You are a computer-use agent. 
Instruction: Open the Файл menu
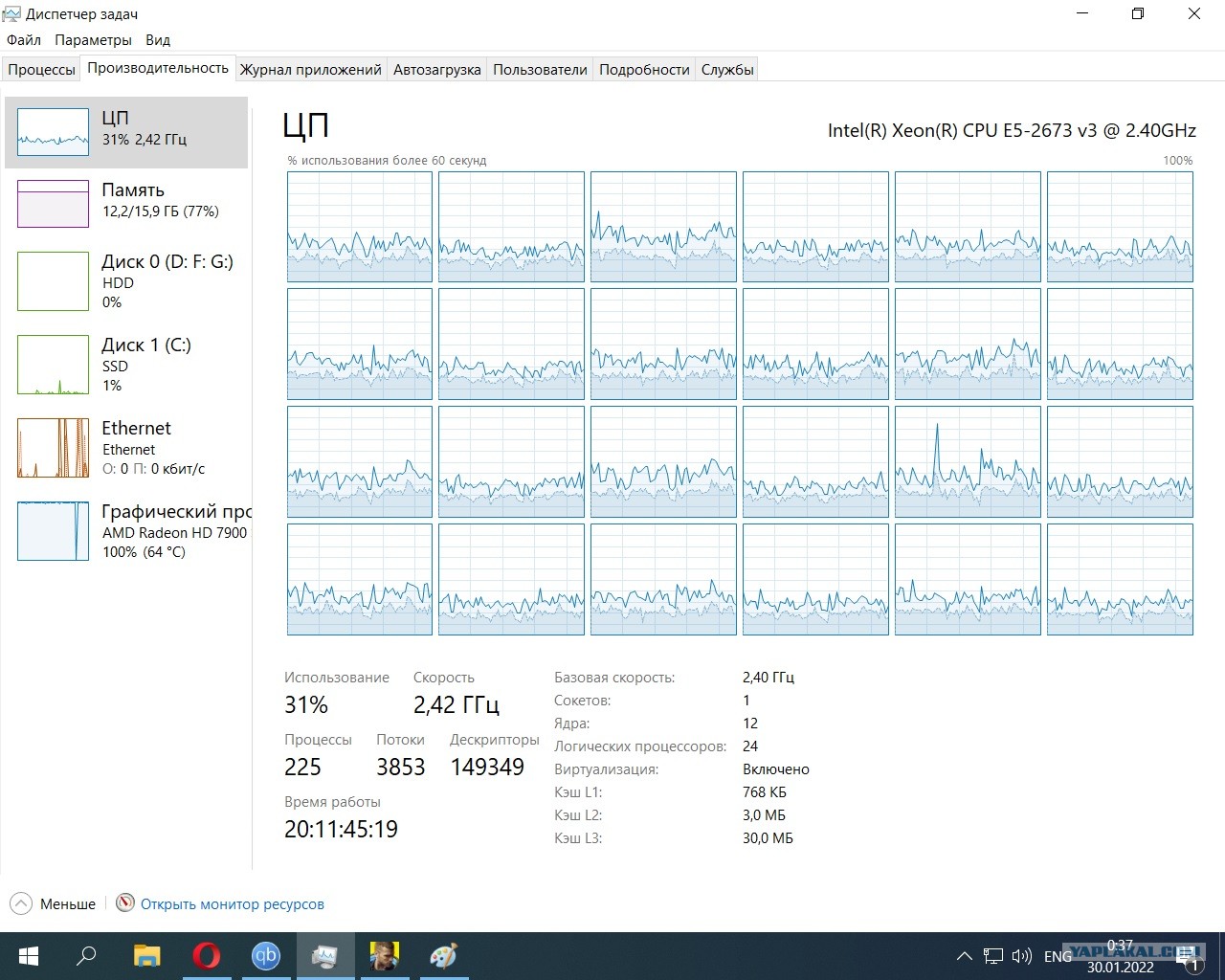(24, 40)
